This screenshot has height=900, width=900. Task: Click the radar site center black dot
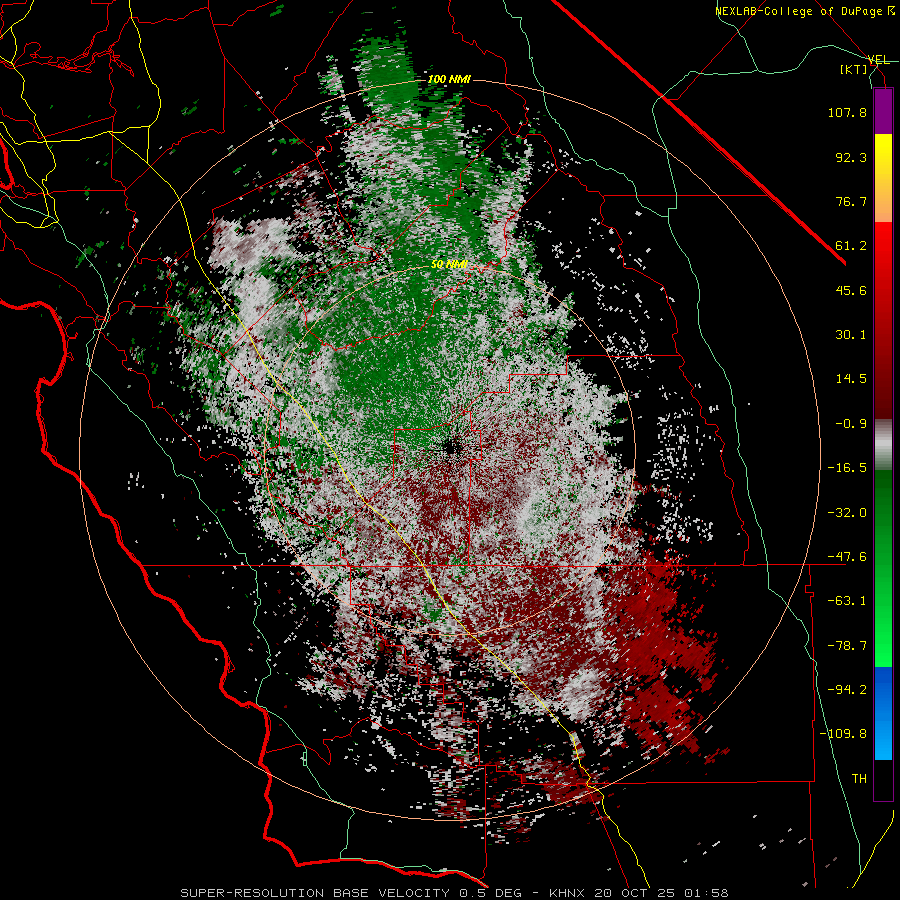coord(452,446)
